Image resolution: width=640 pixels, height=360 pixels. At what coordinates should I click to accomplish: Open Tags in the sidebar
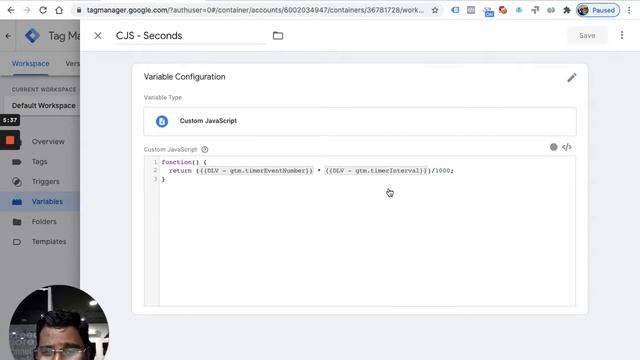pos(40,162)
